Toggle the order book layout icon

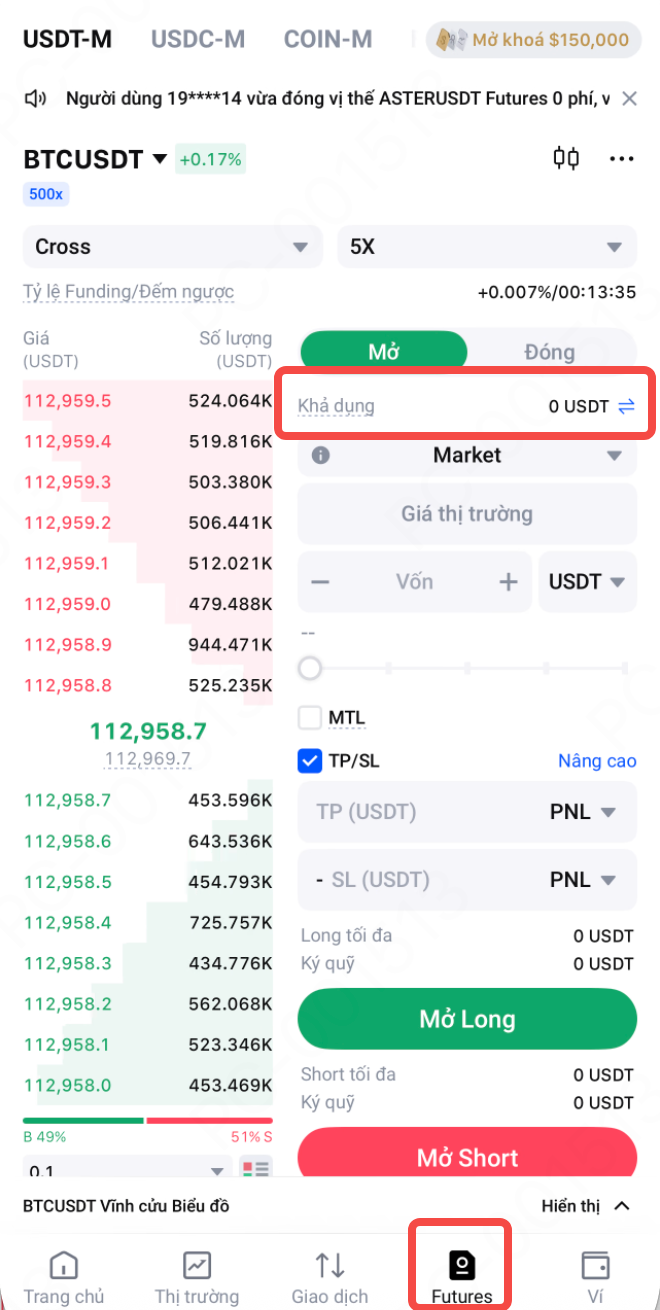257,1168
